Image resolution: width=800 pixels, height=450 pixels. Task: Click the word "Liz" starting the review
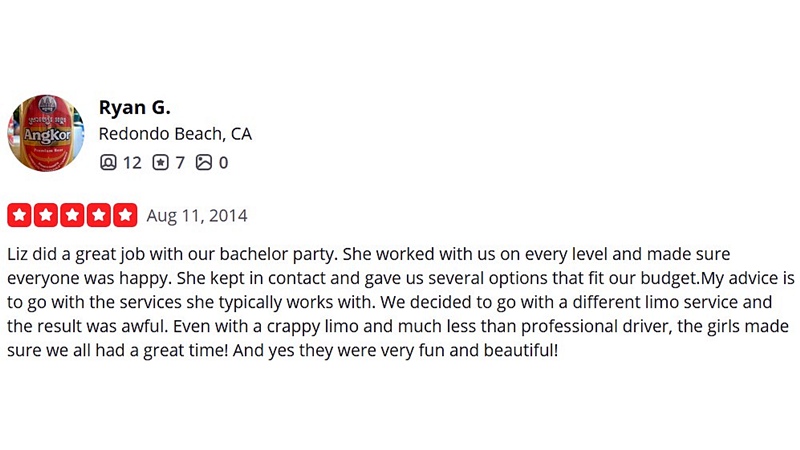[18, 254]
